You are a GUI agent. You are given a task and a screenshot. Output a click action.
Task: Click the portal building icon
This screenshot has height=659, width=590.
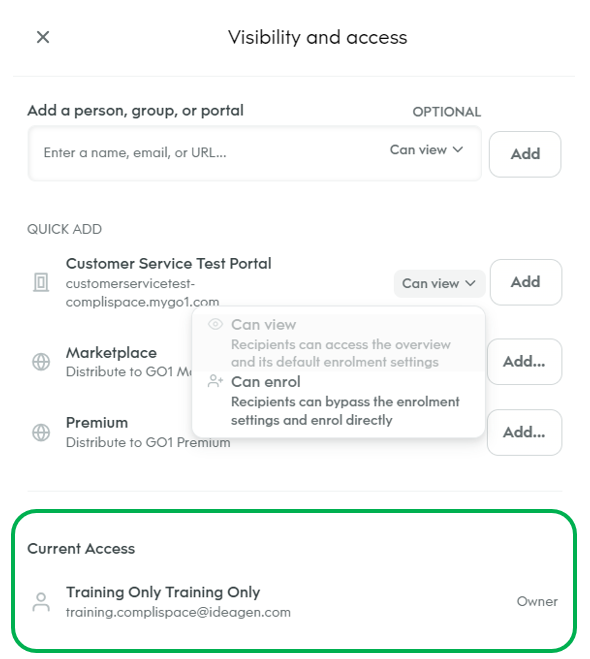(x=41, y=282)
